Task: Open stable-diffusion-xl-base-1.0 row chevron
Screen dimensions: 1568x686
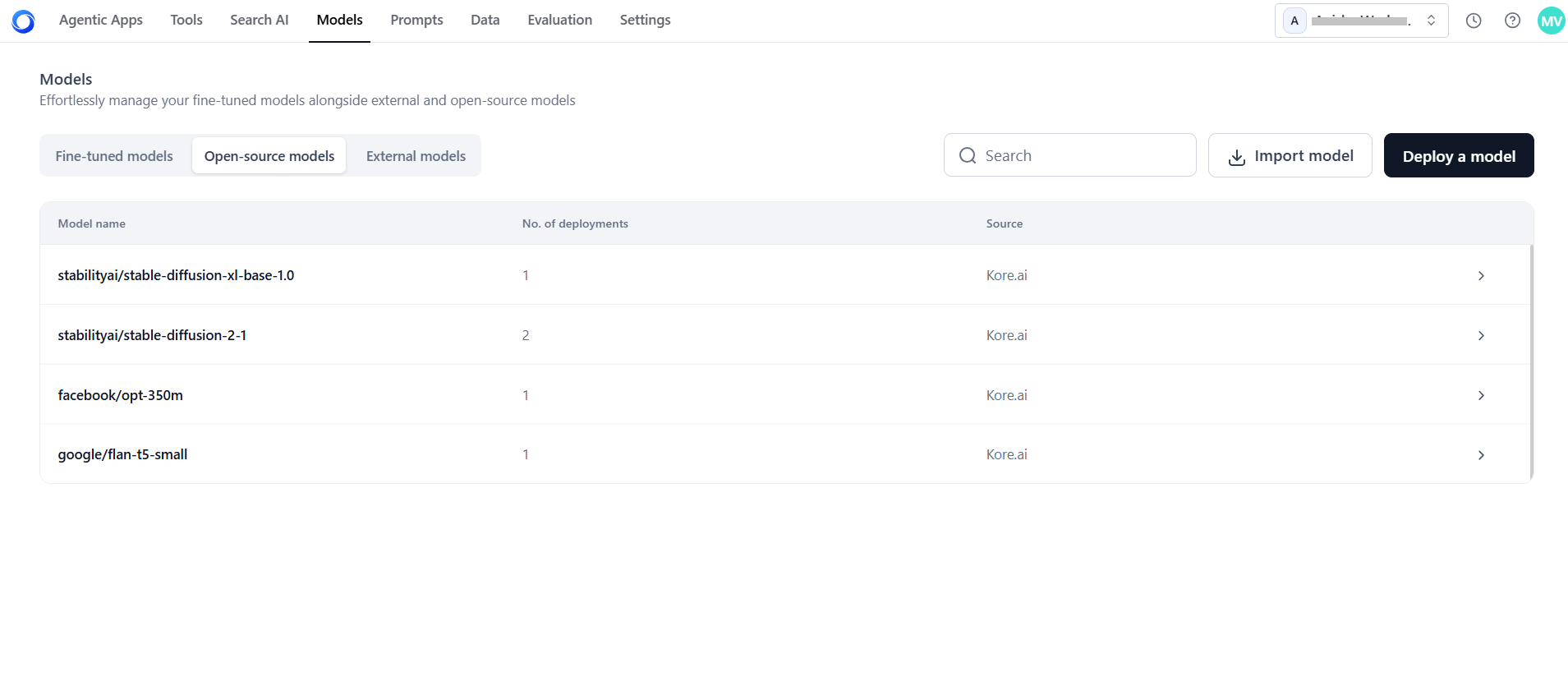Action: click(x=1481, y=276)
